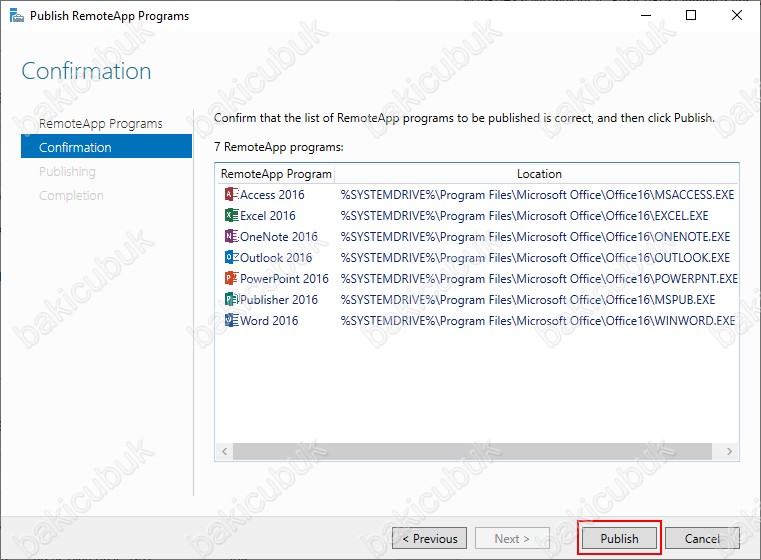Select the OneNote 2016 name text
The width and height of the screenshot is (761, 560).
pyautogui.click(x=279, y=236)
